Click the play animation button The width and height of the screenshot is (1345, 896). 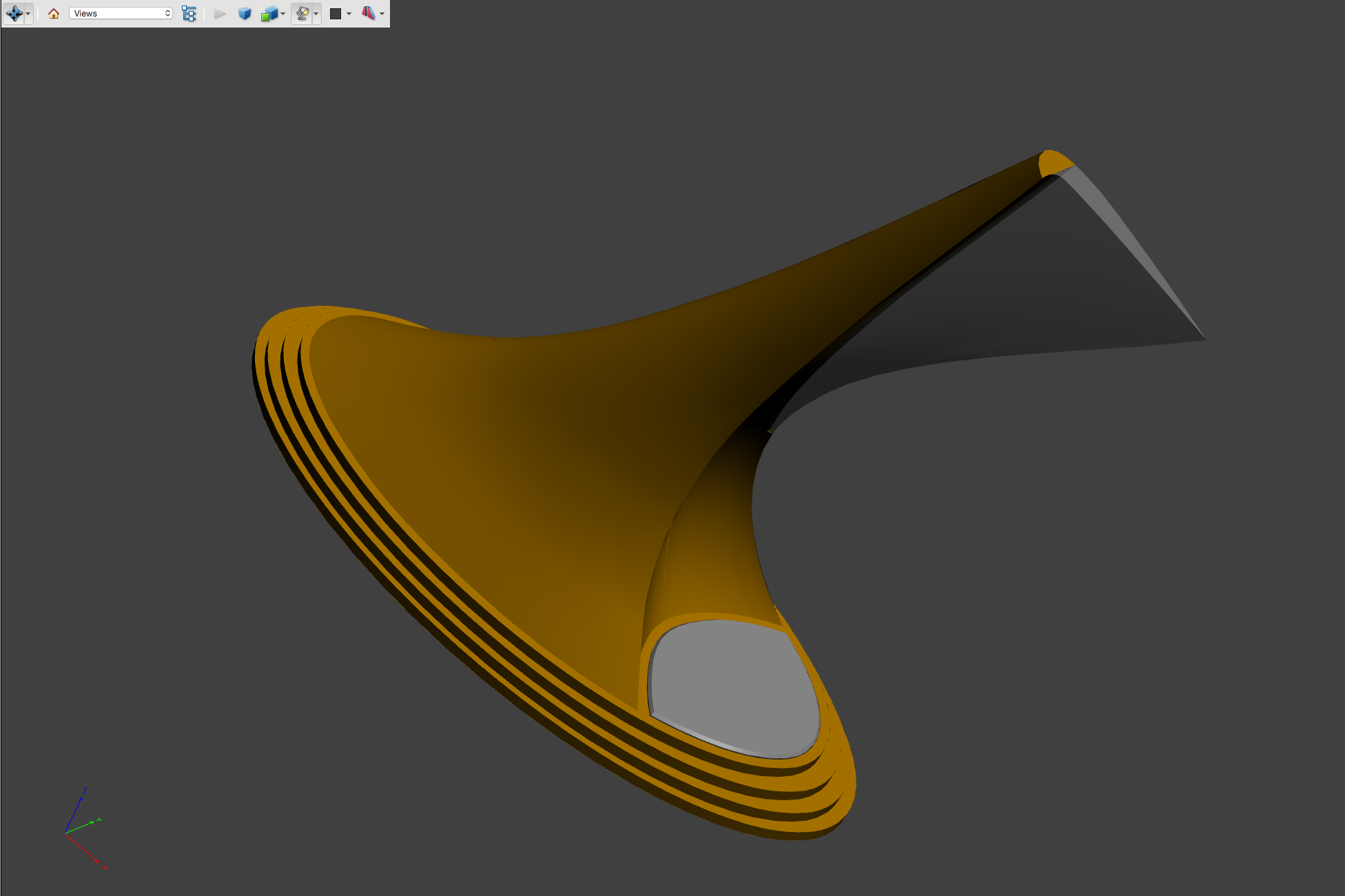pyautogui.click(x=220, y=13)
